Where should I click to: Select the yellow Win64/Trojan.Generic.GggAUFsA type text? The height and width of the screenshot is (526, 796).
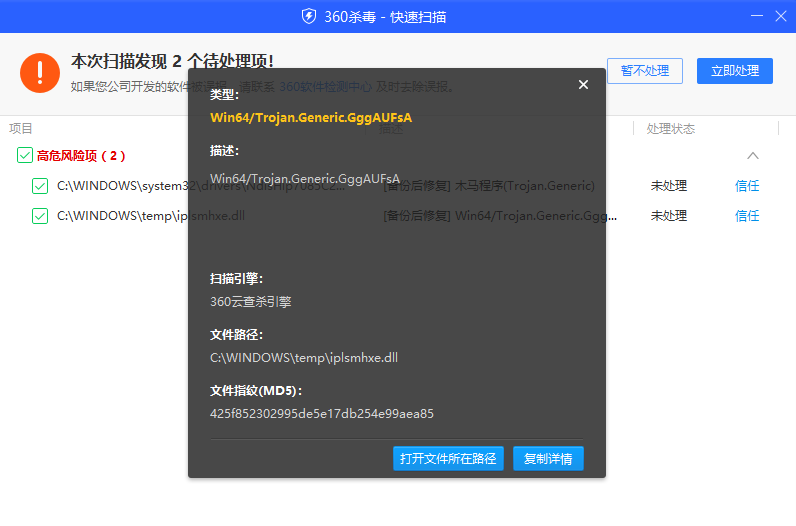click(311, 118)
